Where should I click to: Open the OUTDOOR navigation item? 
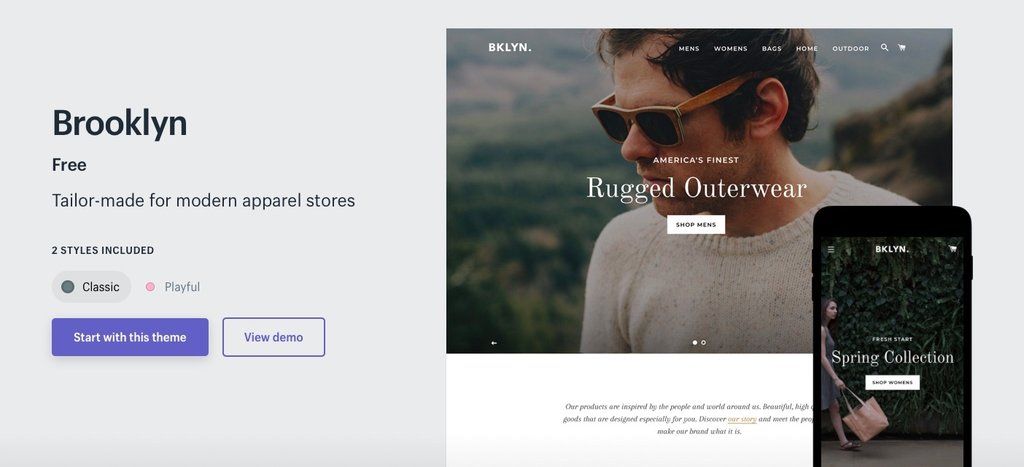pos(850,49)
